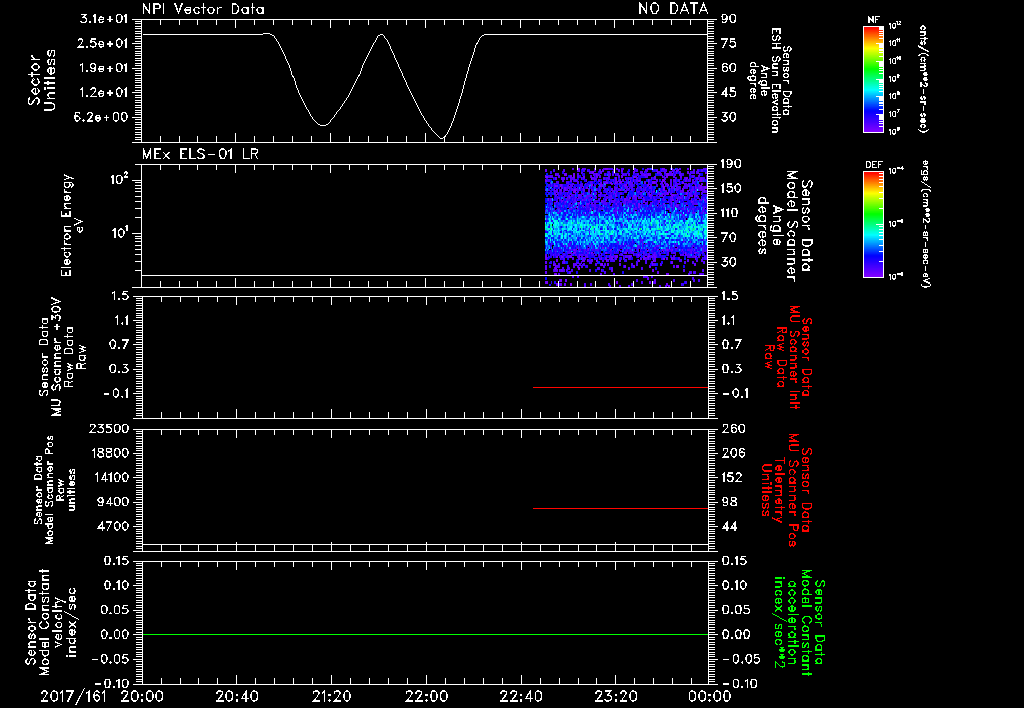Click the 90 degree sun elevation tick
Screen dimensions: 1024x708
point(729,19)
